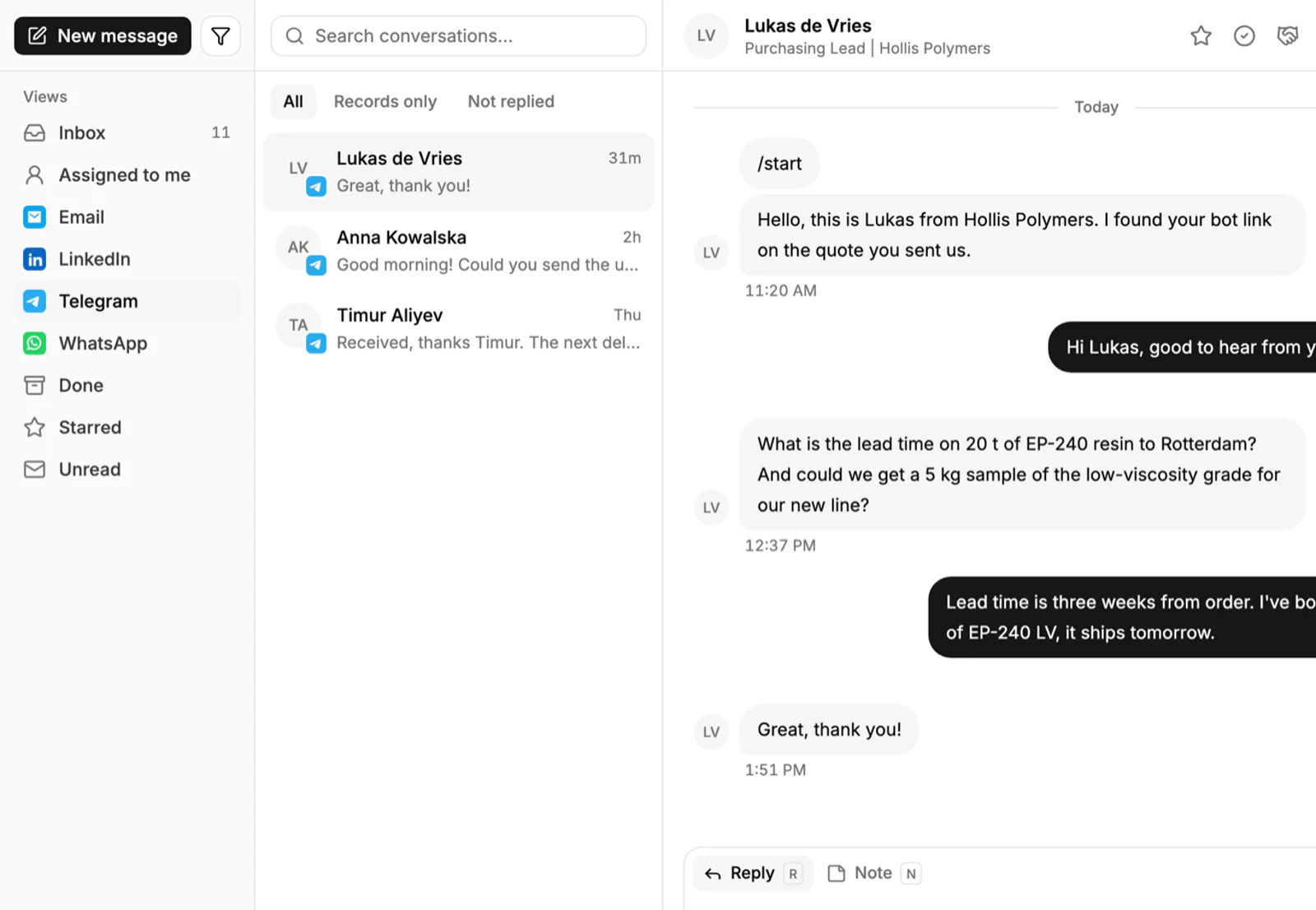Viewport: 1316px width, 910px height.
Task: Open Lukas de Vries conversation
Action: [x=458, y=172]
